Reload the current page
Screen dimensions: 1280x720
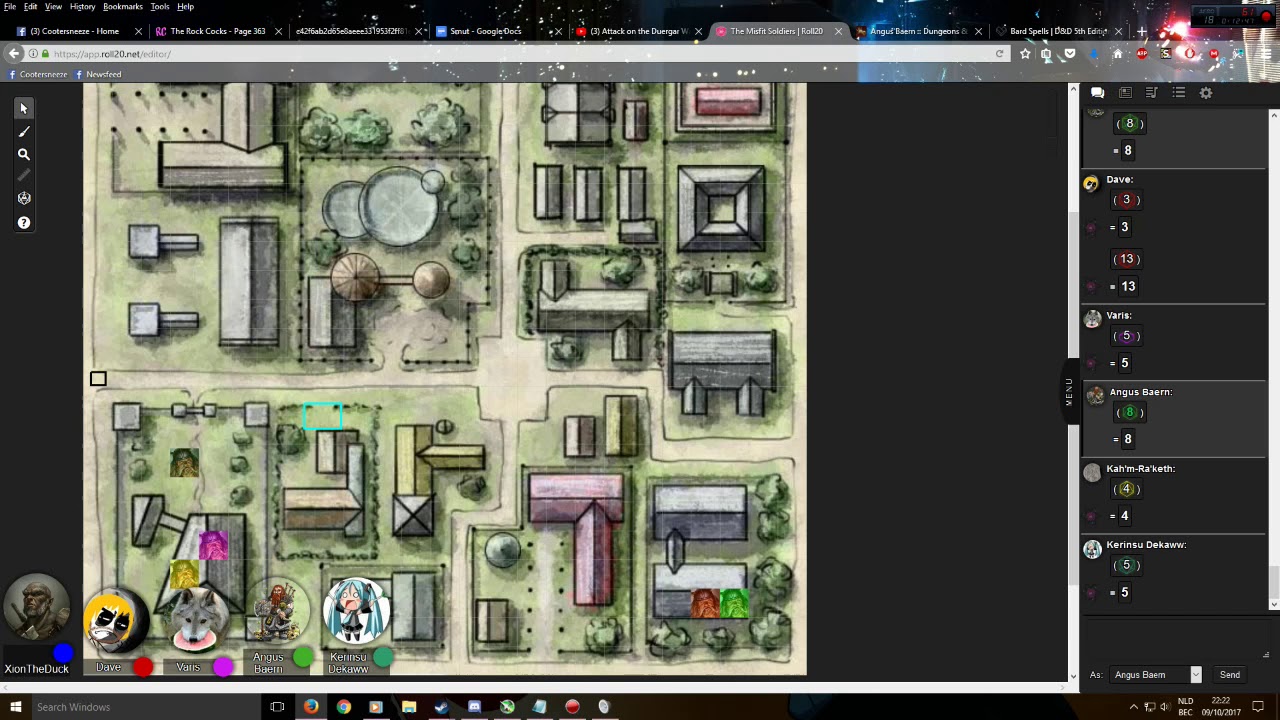[x=999, y=54]
